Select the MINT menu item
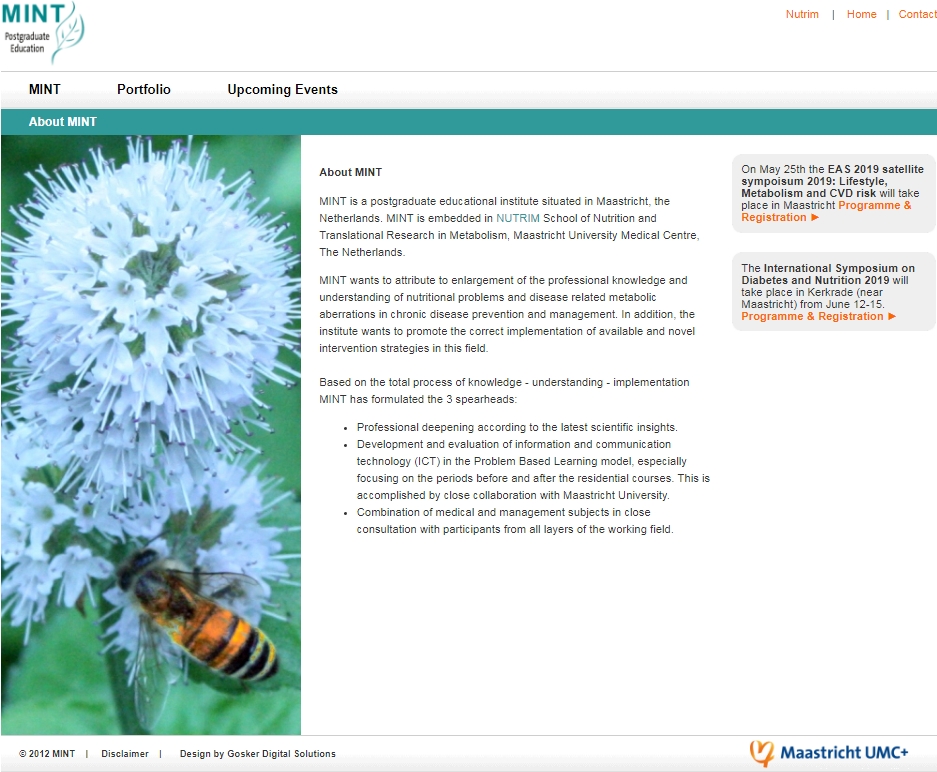 pyautogui.click(x=45, y=90)
